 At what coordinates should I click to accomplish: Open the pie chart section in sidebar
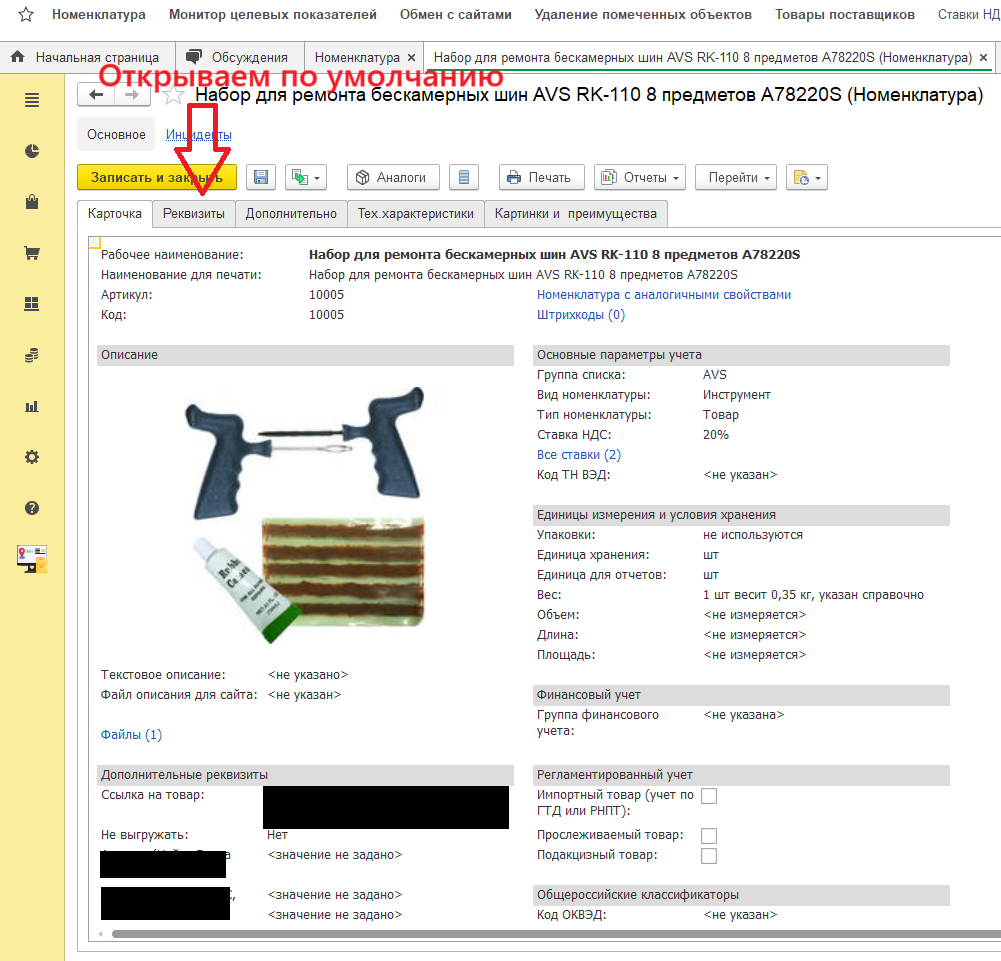click(32, 151)
